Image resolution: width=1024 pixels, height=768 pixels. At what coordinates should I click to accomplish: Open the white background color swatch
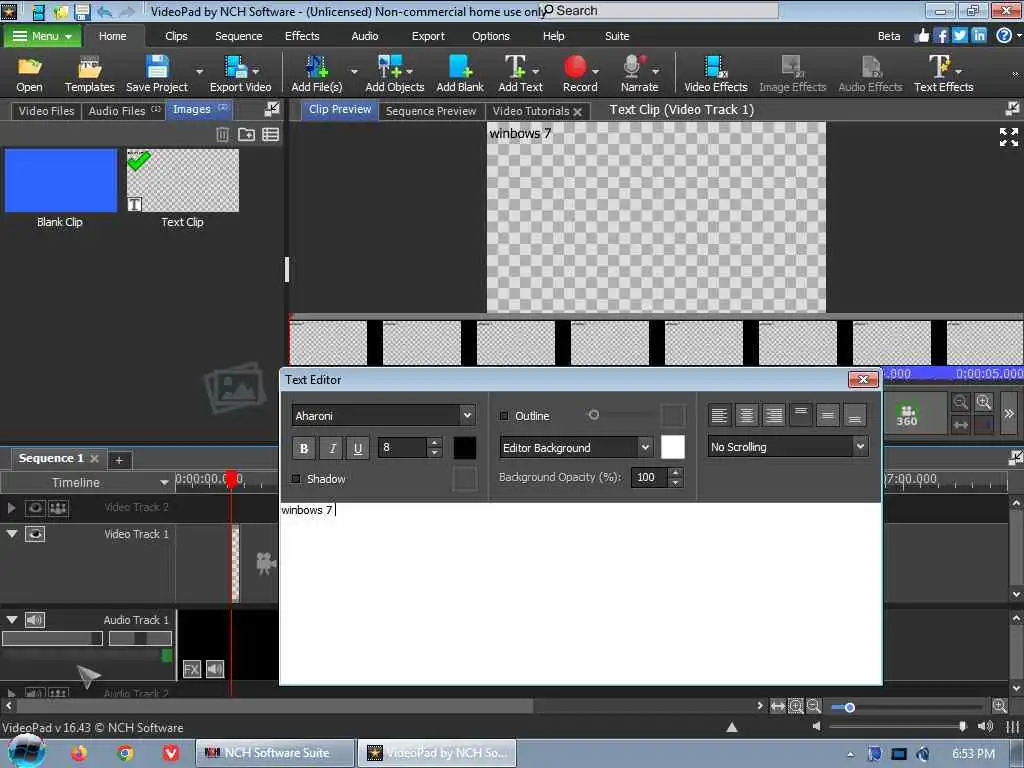673,447
